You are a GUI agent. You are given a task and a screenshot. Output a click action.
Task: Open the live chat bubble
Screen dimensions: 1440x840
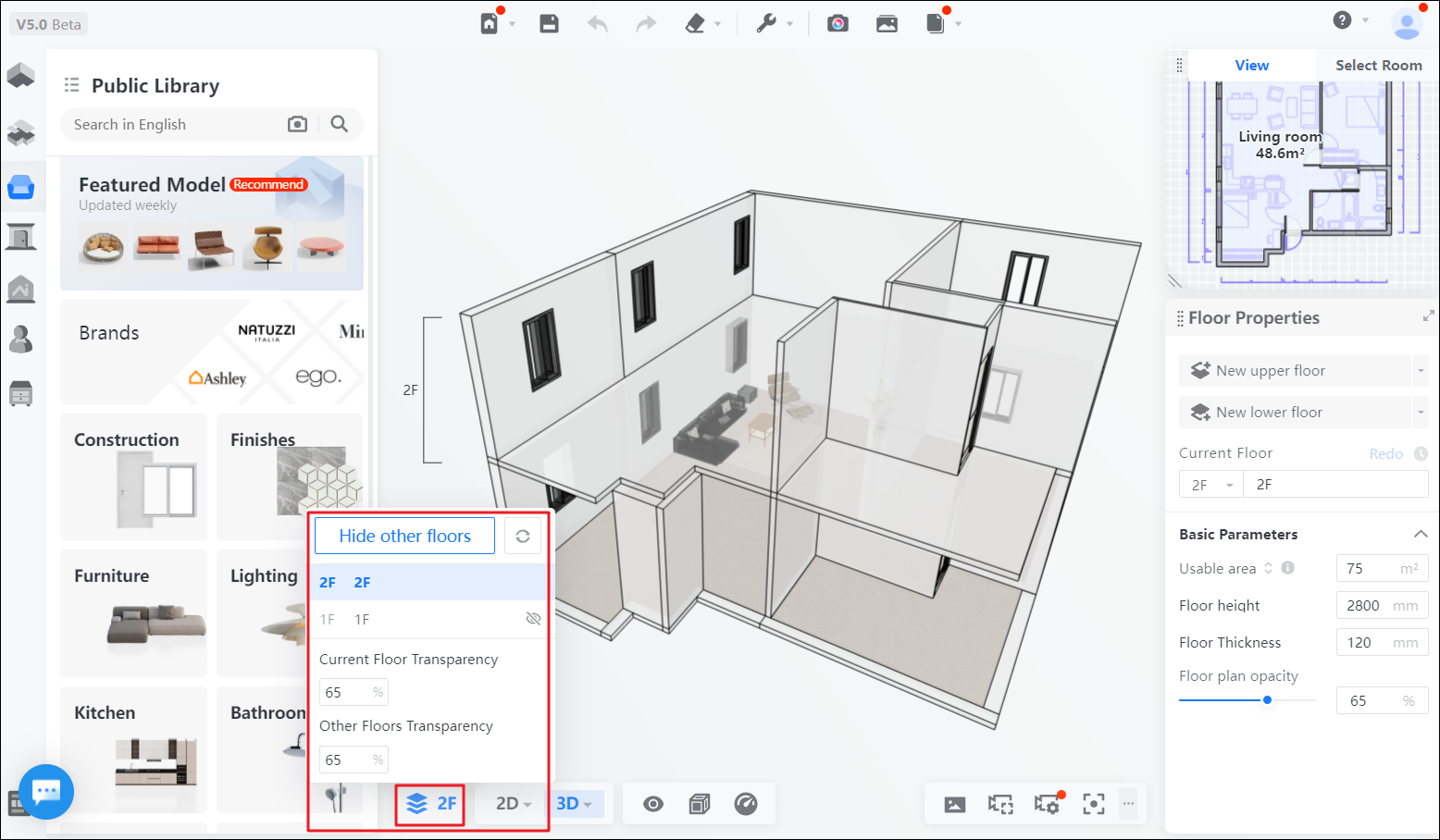46,791
